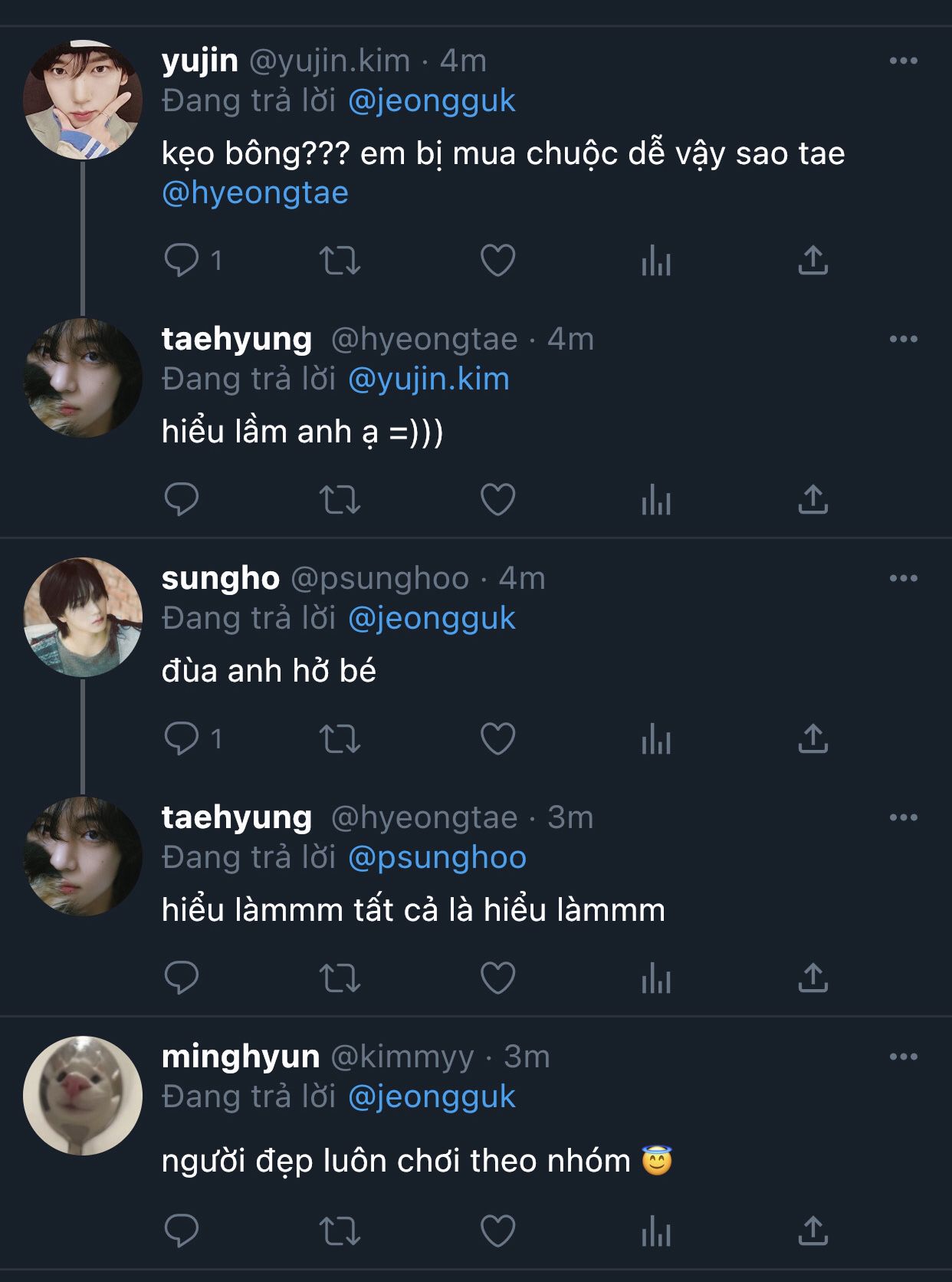Open minghyun's cat profile picture
The width and height of the screenshot is (952, 1282).
(x=83, y=1096)
